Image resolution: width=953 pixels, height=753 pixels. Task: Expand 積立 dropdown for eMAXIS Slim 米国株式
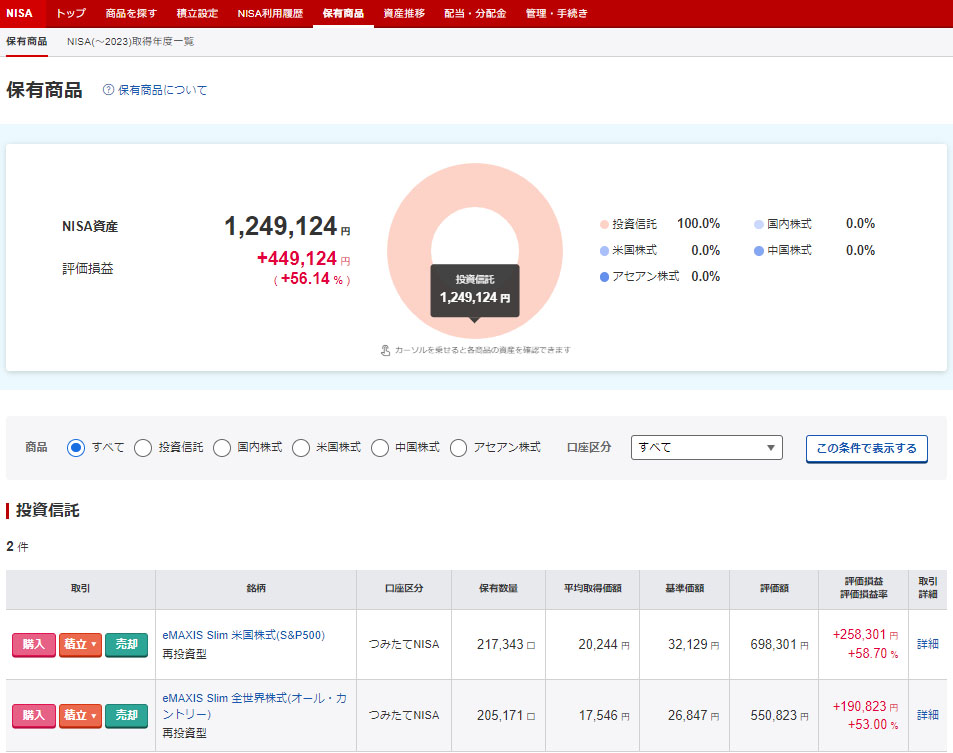tap(80, 645)
